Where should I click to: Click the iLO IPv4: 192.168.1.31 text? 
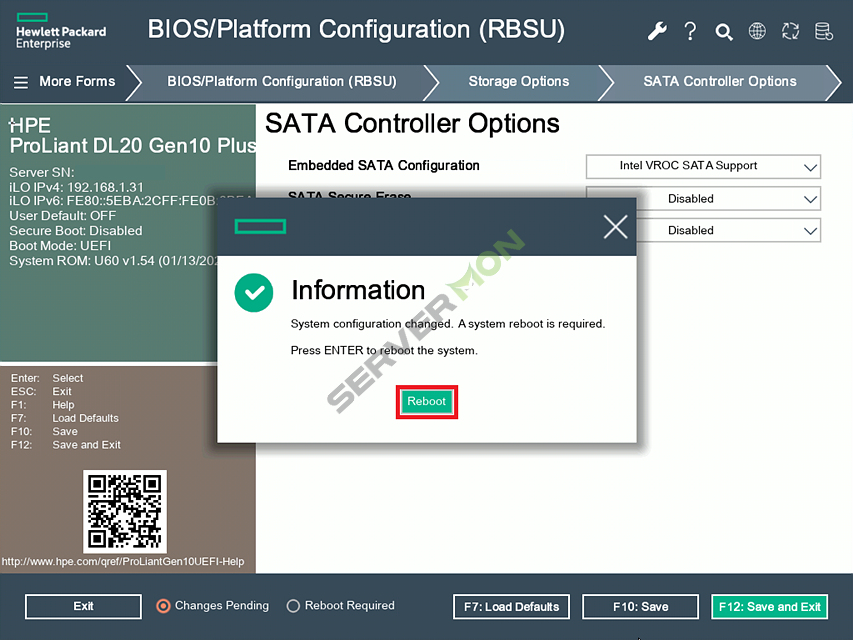click(x=76, y=187)
